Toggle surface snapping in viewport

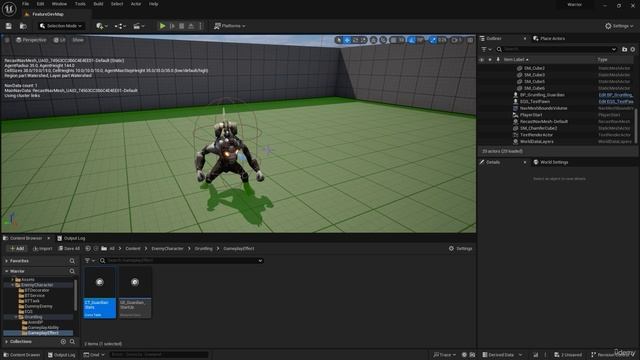[383, 40]
